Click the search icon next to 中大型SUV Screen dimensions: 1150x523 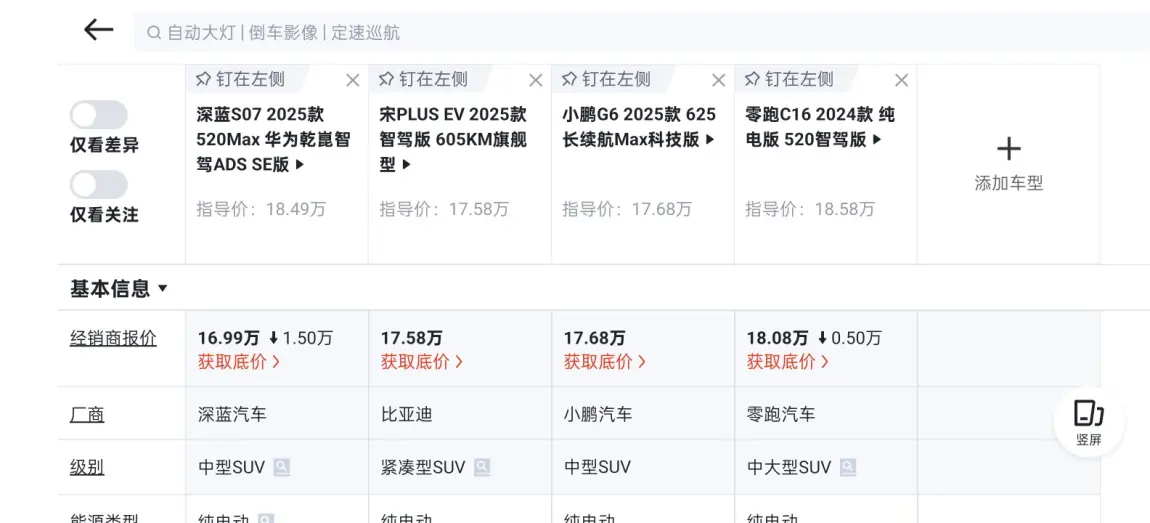[x=848, y=467]
